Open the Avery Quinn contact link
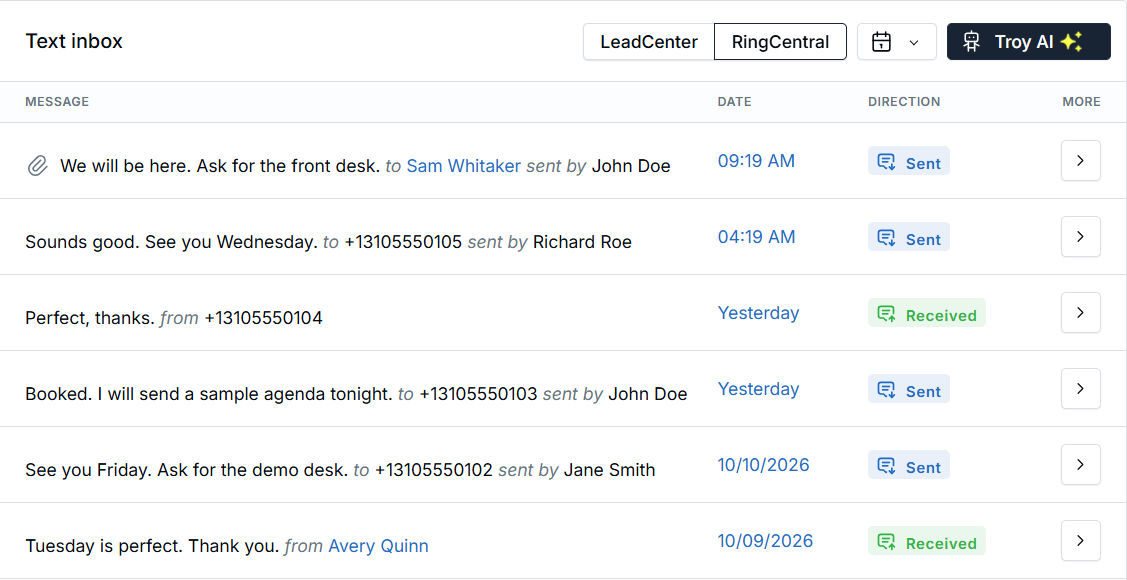Screen dimensions: 1127x580 click(378, 546)
